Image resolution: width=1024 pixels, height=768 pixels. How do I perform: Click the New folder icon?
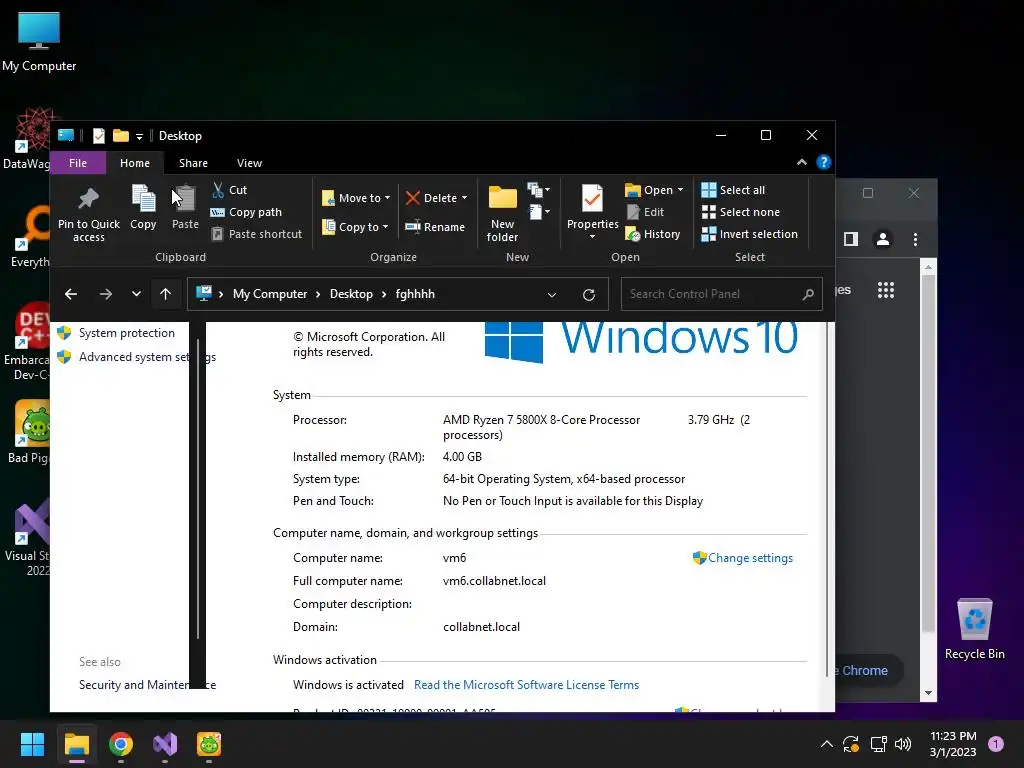[502, 197]
